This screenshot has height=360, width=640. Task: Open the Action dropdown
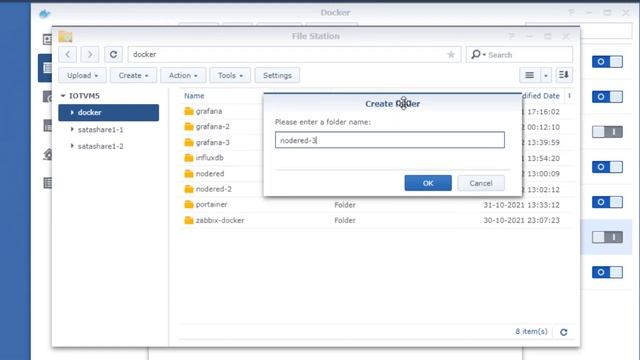pyautogui.click(x=183, y=76)
